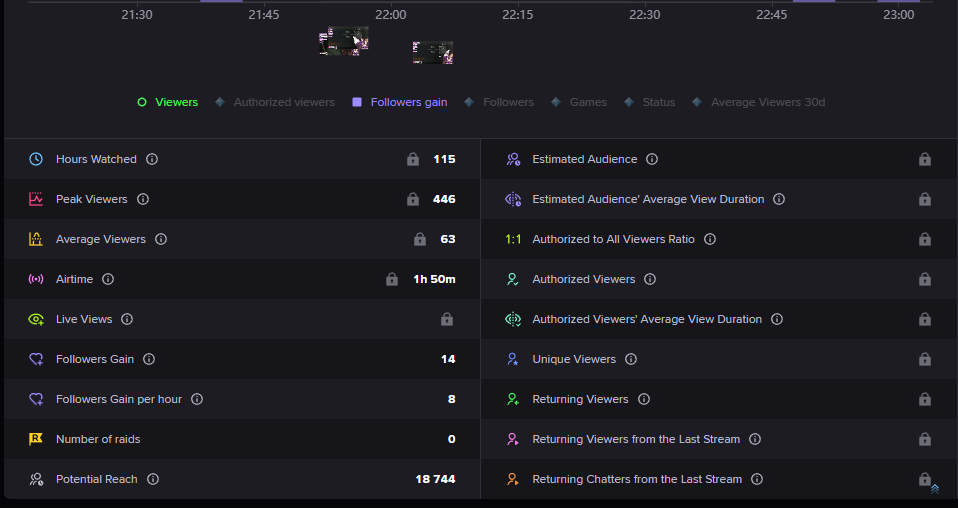Image resolution: width=958 pixels, height=508 pixels.
Task: Toggle Average Viewers 30d series in legend
Action: click(758, 102)
